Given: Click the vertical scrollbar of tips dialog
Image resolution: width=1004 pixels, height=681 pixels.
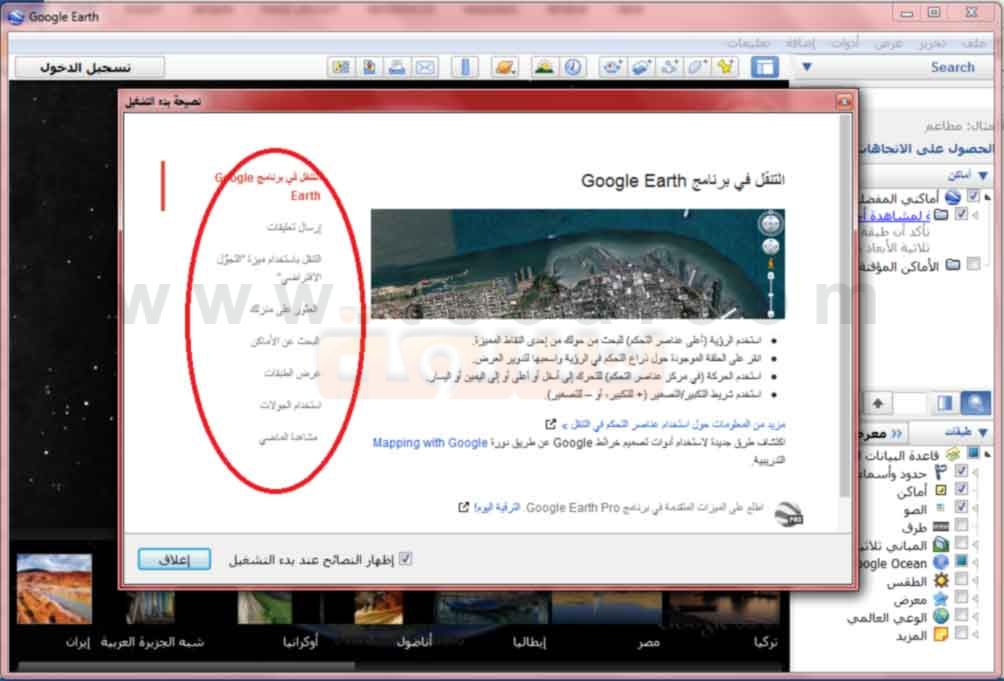Looking at the screenshot, I should coord(845,306).
